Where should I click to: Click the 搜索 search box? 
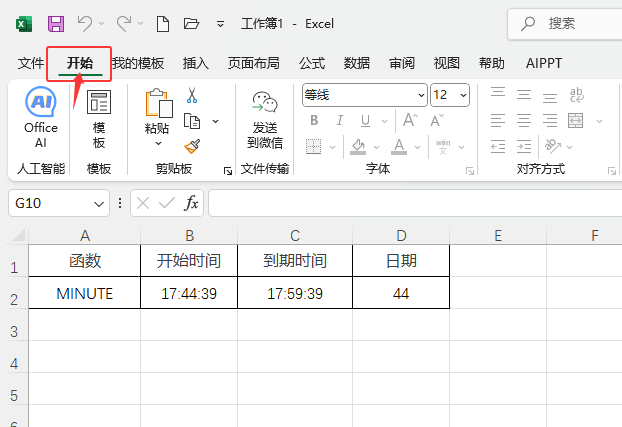565,24
